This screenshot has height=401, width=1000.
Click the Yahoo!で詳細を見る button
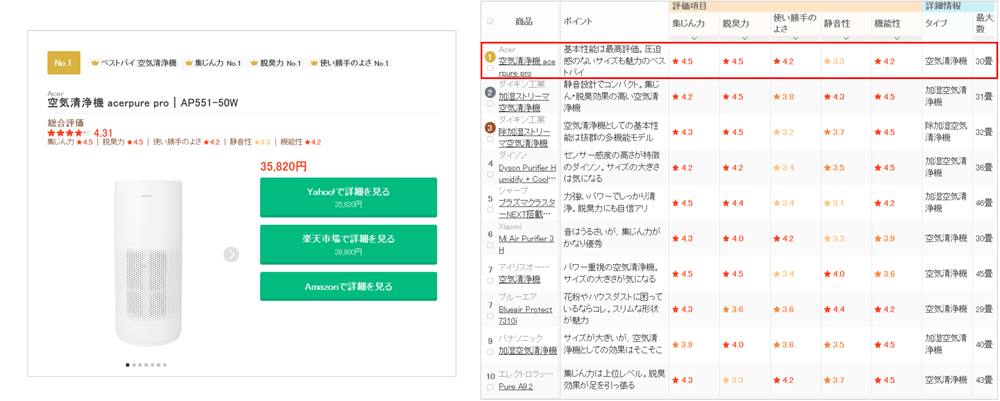[348, 198]
